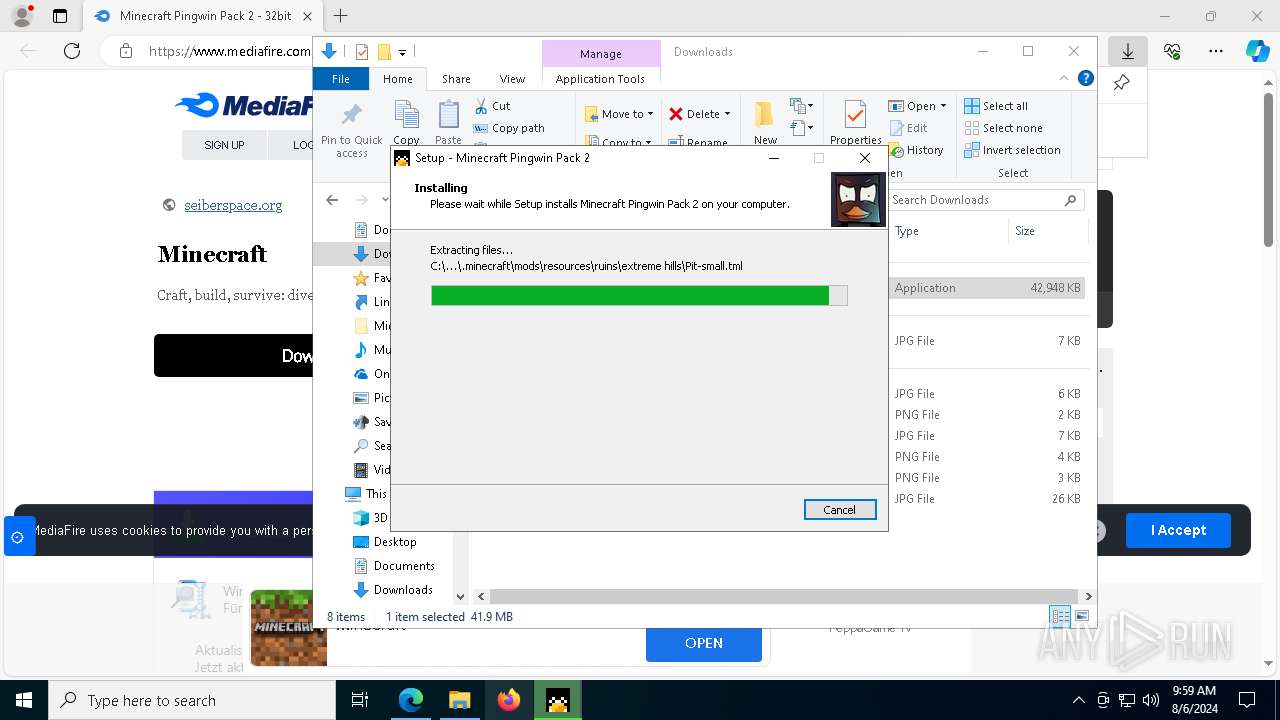Click the installer extraction progress bar

[x=639, y=295]
